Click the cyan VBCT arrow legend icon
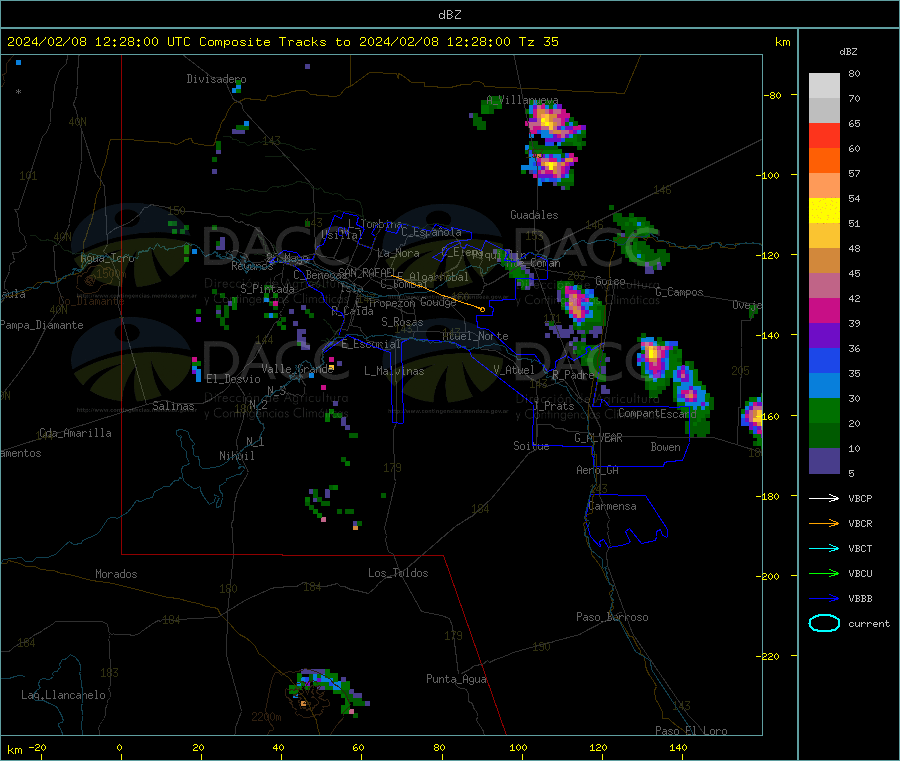900x761 pixels. pos(824,548)
